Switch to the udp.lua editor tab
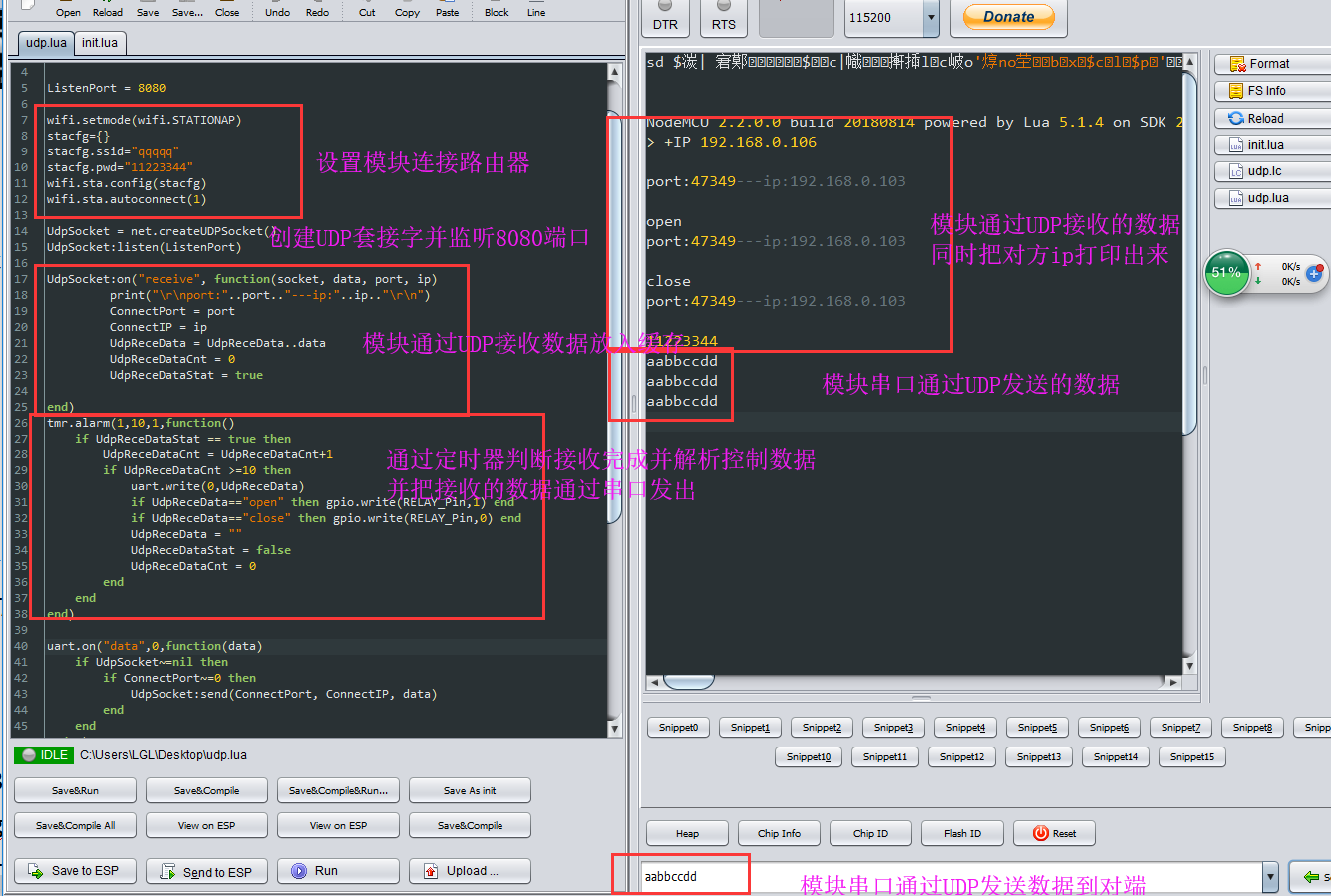 pyautogui.click(x=46, y=43)
